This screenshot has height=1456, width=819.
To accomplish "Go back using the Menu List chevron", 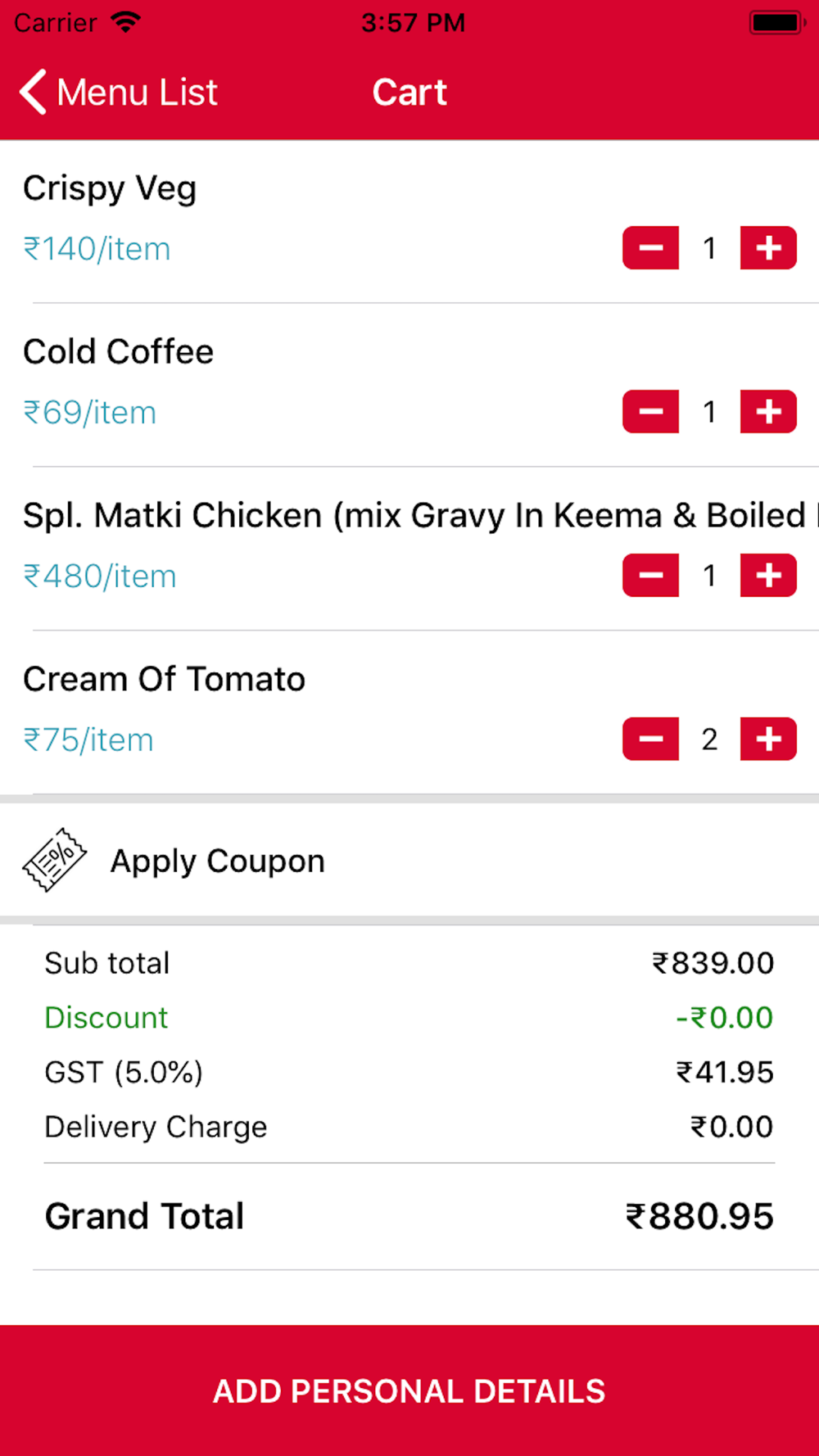I will coord(33,92).
